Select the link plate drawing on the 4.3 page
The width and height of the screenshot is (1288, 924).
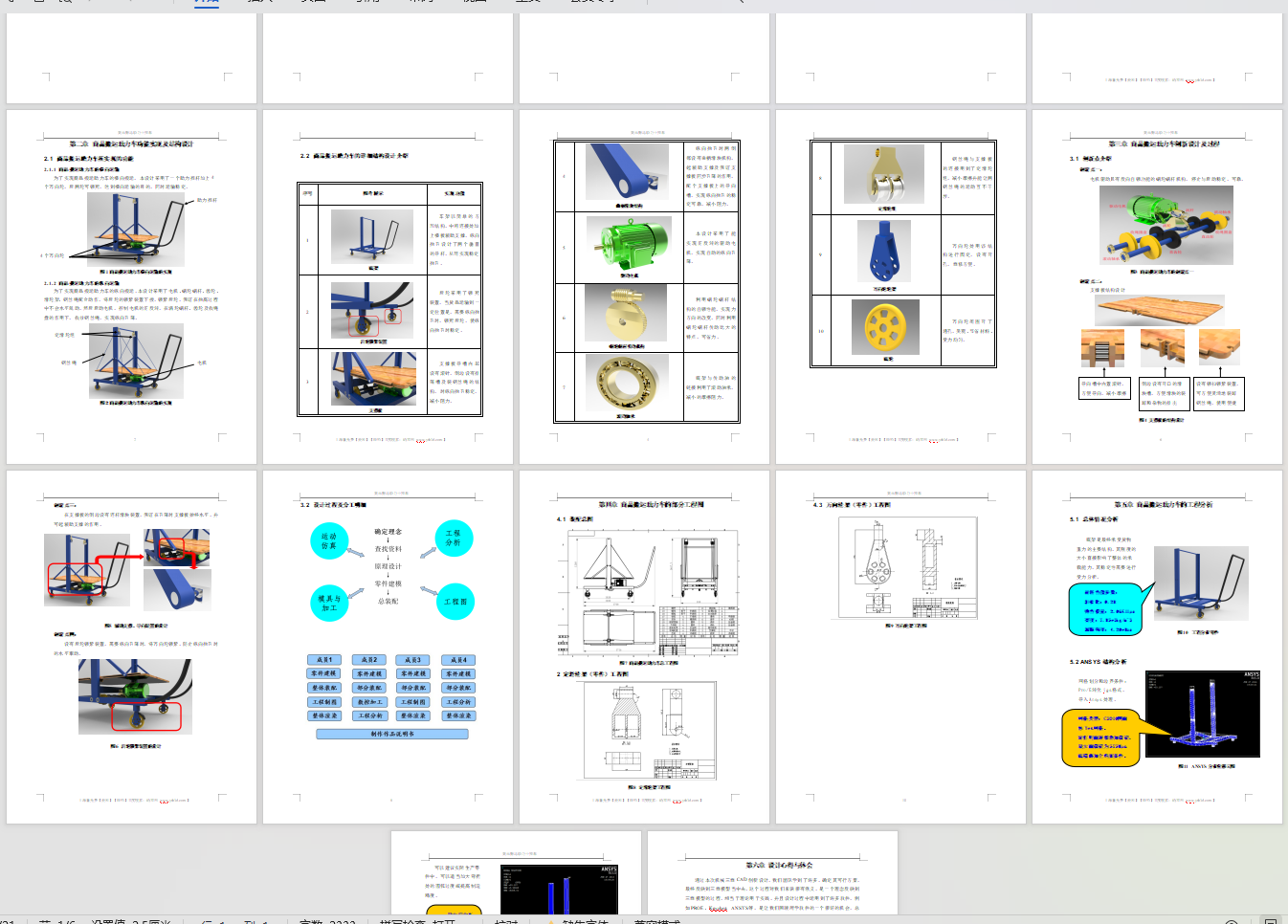(x=907, y=570)
